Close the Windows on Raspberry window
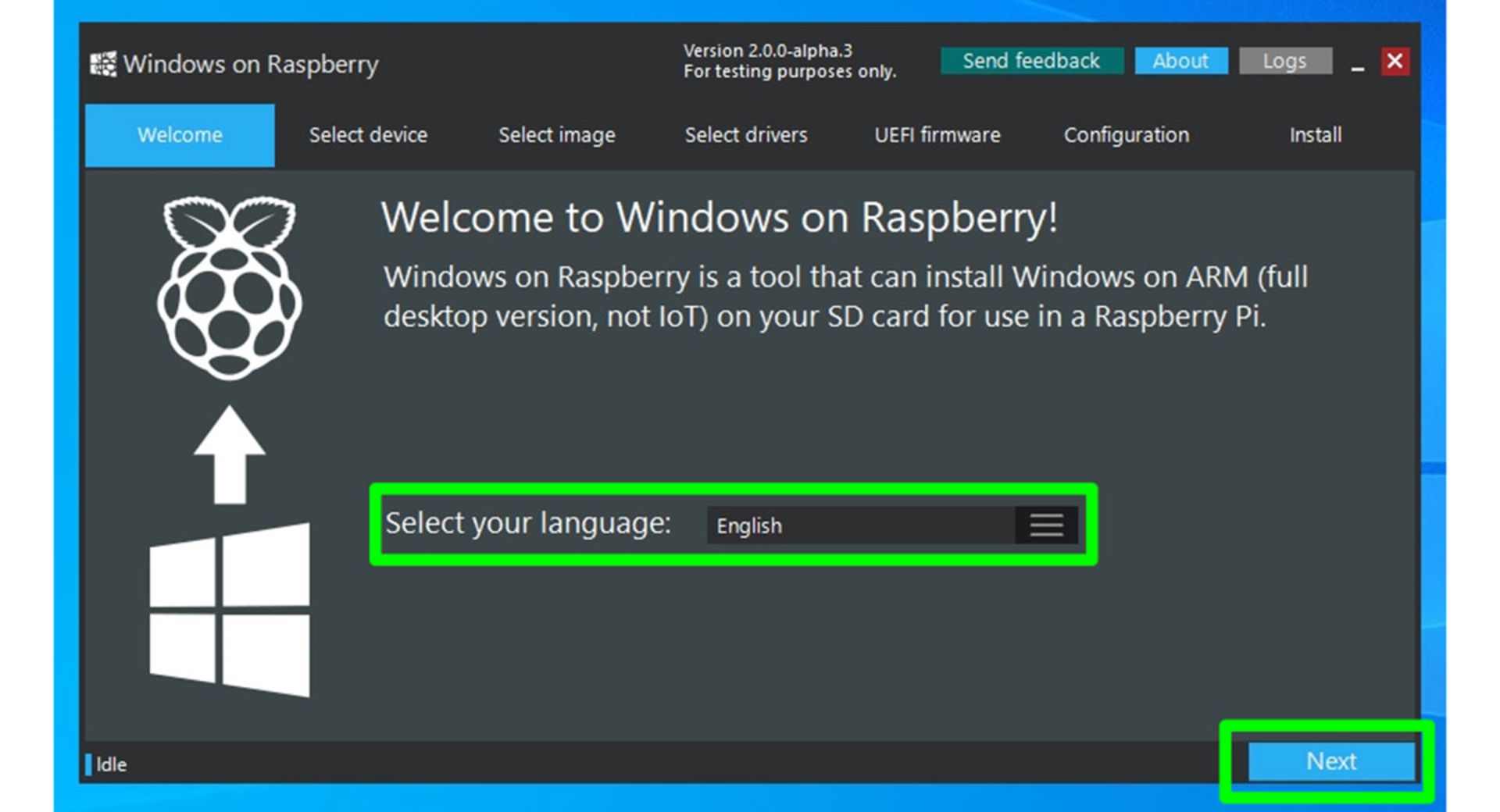 point(1395,61)
